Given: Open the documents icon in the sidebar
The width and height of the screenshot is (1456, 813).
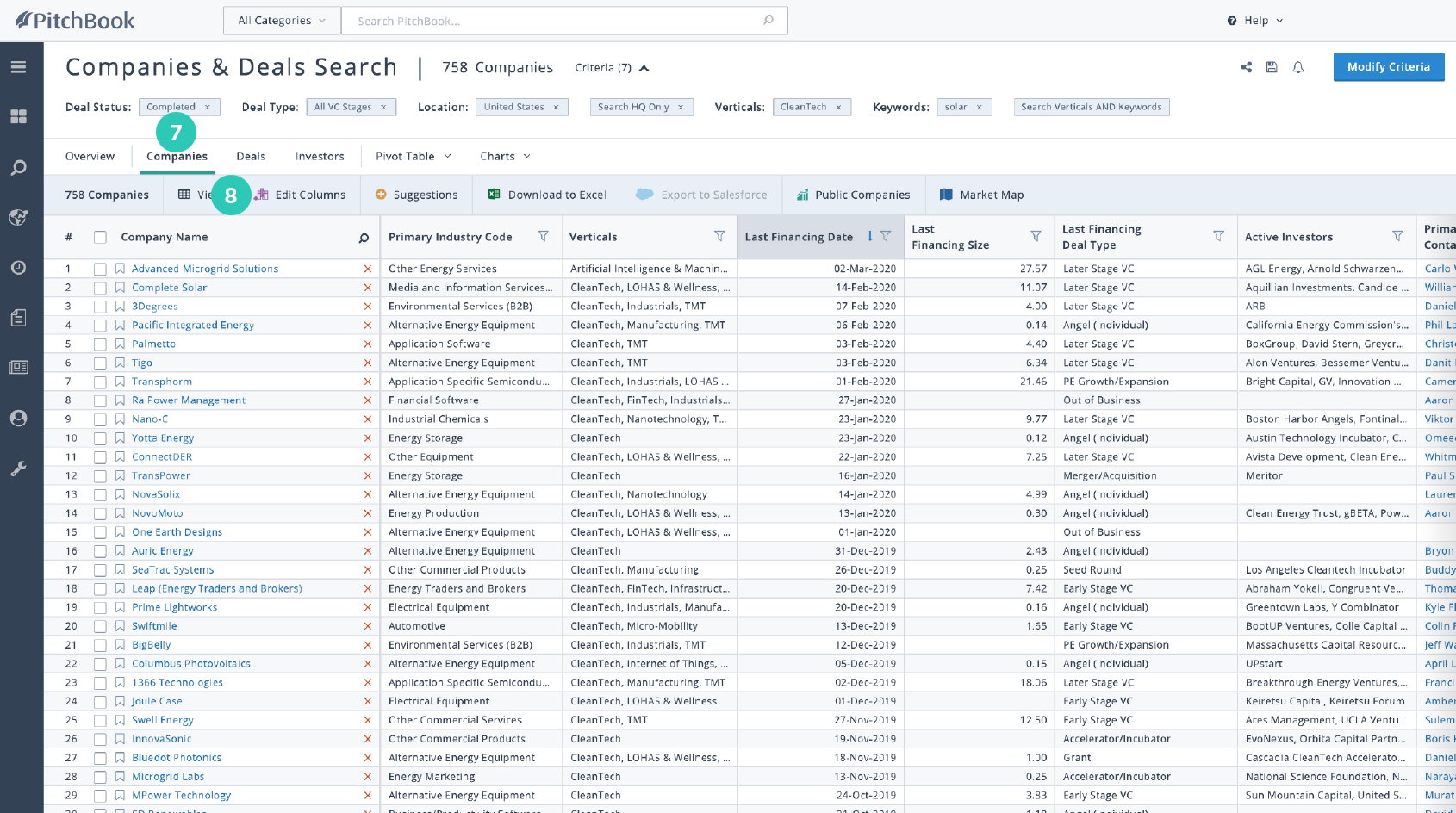Looking at the screenshot, I should pos(18,318).
